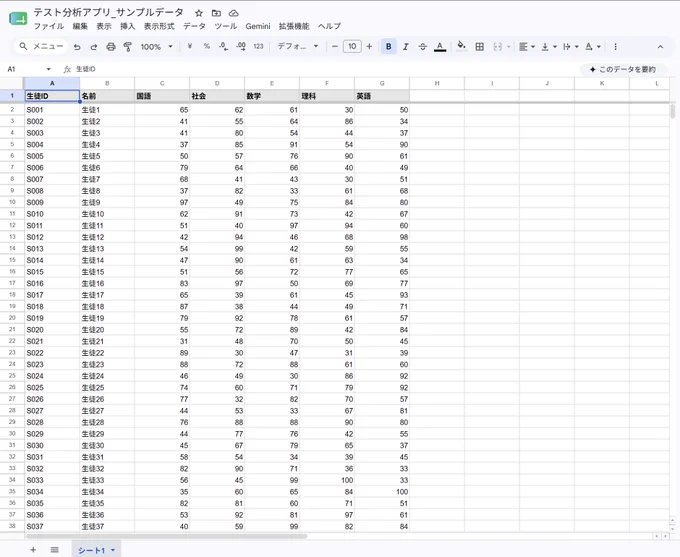
Task: Open the all sheets list icon
Action: click(54, 550)
